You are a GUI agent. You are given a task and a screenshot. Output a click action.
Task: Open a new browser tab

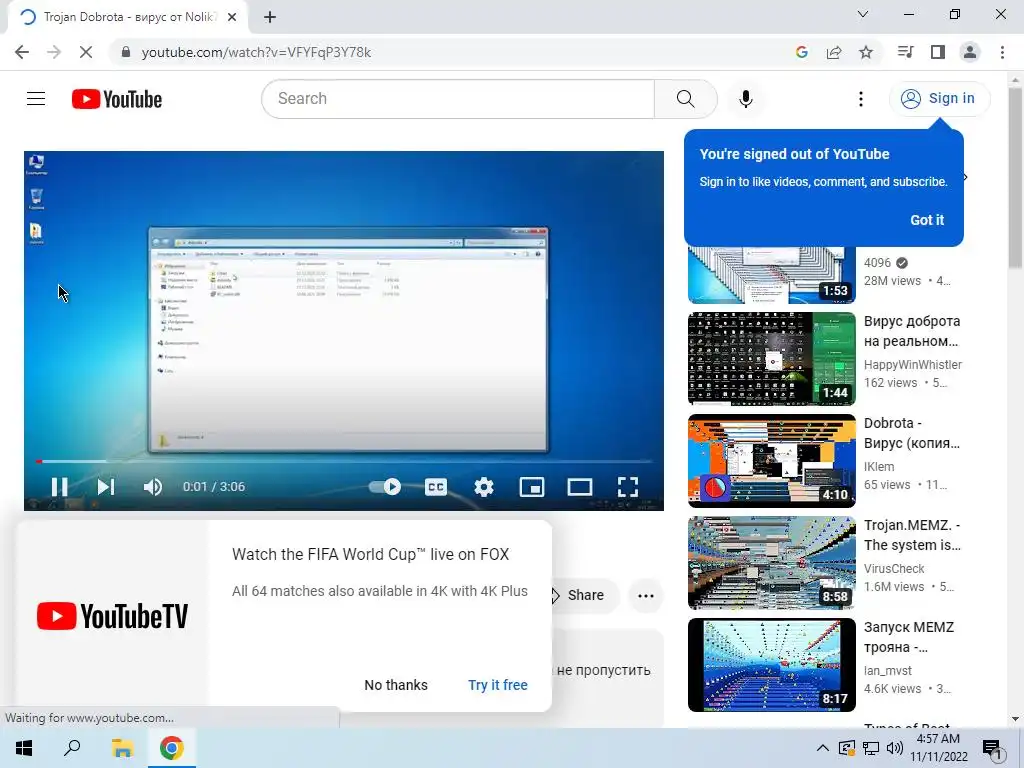point(270,17)
